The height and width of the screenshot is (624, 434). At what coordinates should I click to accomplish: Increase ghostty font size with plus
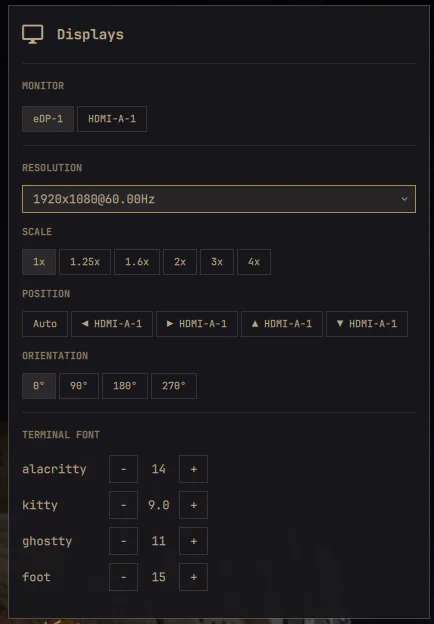click(193, 541)
